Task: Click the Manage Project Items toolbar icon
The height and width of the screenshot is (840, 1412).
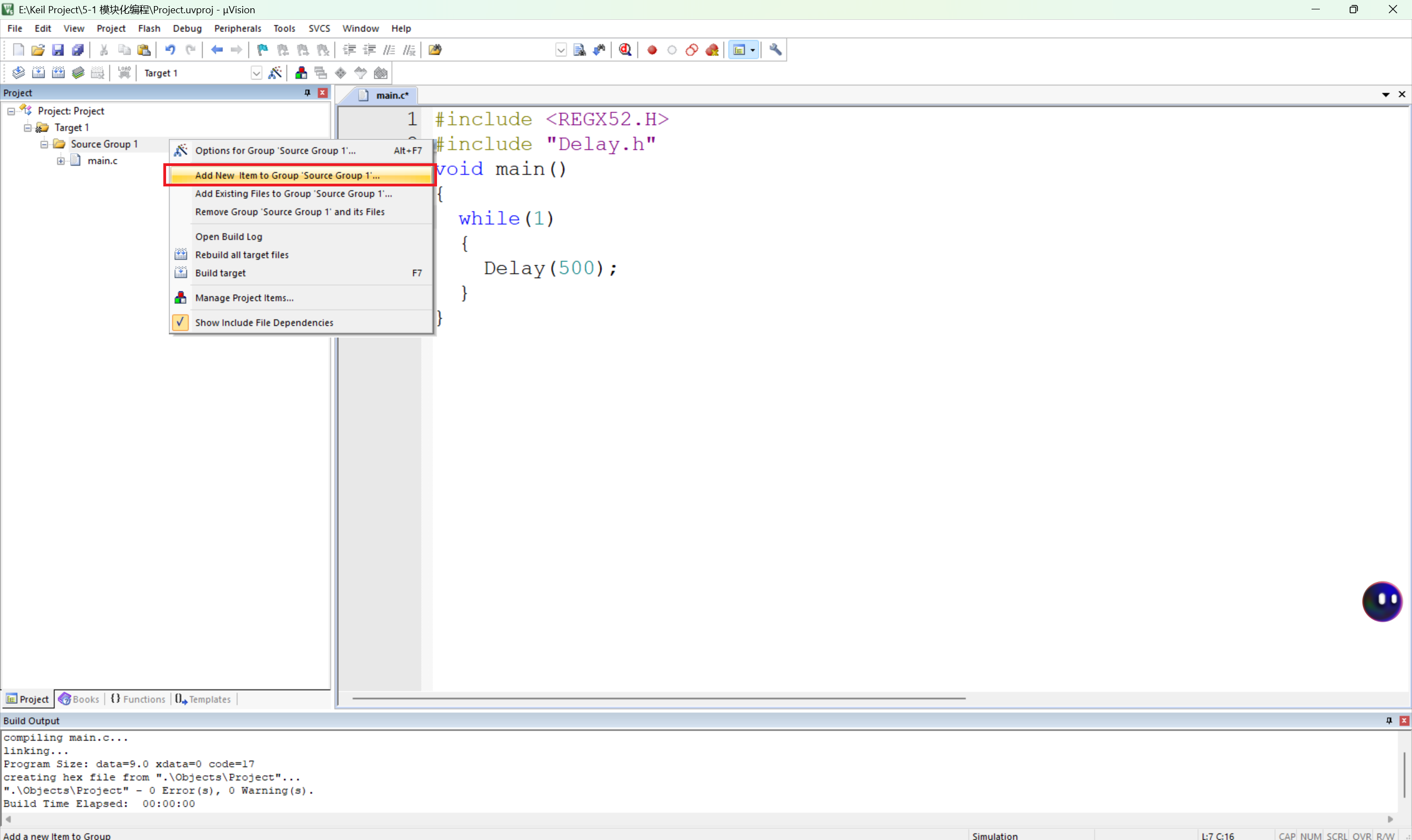Action: pyautogui.click(x=301, y=73)
